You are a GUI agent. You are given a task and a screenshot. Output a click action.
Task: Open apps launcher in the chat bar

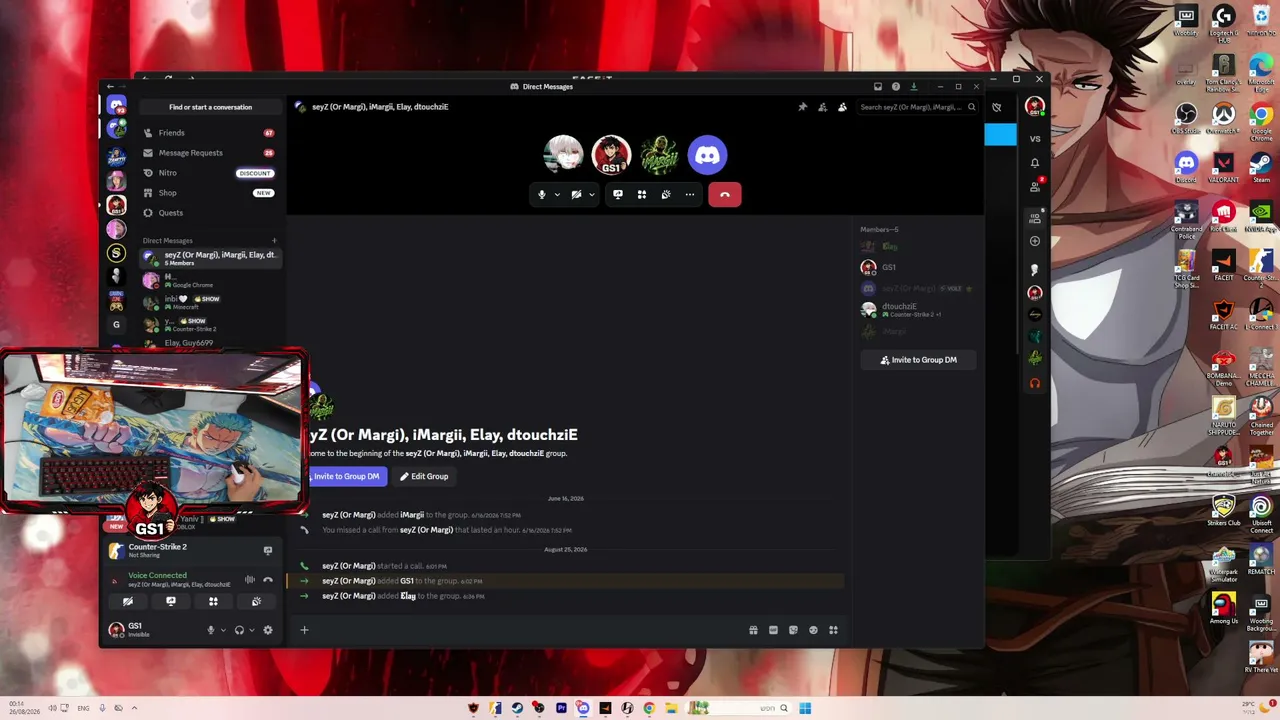pos(833,630)
